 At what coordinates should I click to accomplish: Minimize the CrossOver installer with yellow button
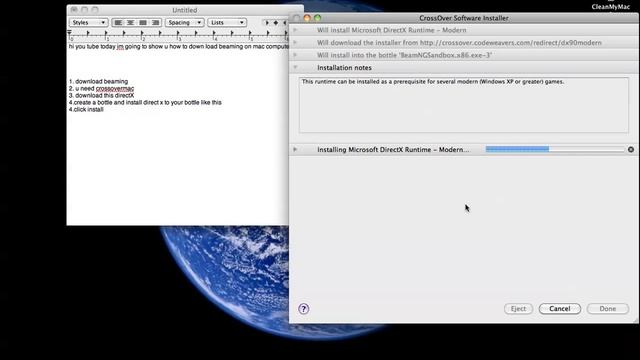click(307, 18)
